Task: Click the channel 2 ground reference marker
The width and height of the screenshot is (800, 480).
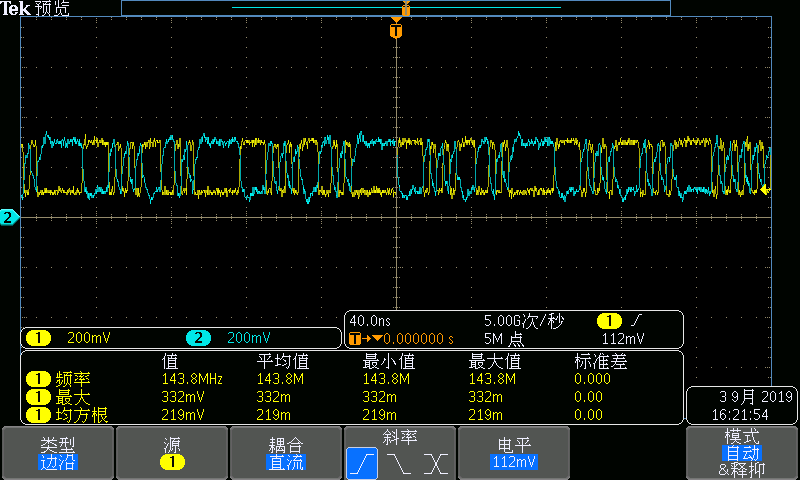Action: pos(9,217)
